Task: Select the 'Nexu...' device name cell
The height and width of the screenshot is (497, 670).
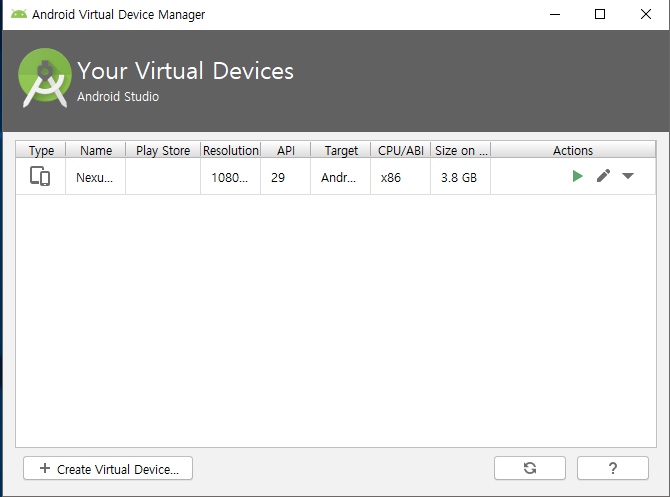Action: pos(95,177)
